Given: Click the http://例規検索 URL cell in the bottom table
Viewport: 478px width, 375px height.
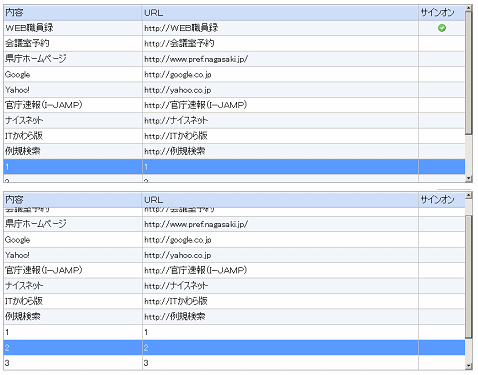Looking at the screenshot, I should point(280,317).
